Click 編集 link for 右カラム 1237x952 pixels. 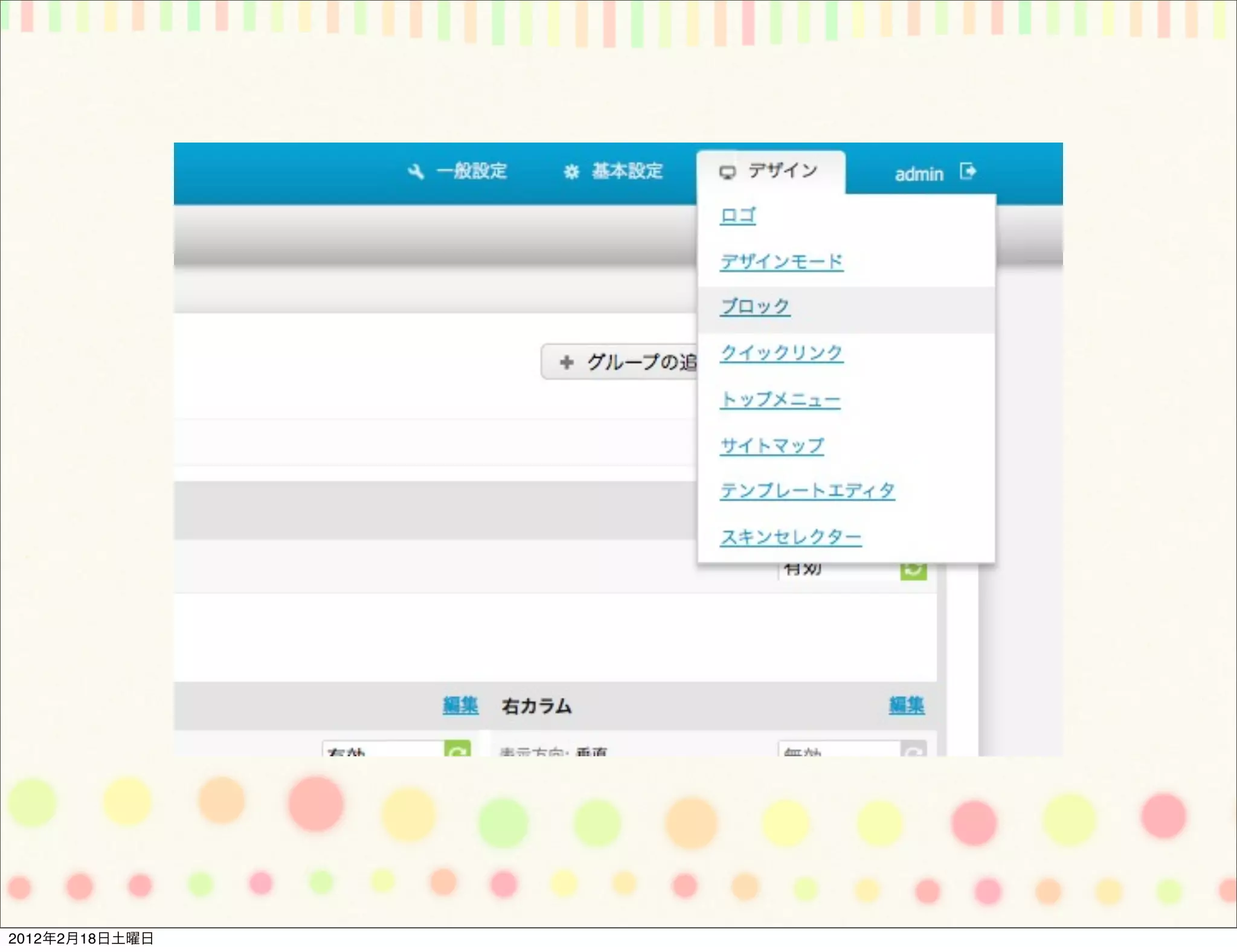(x=907, y=705)
